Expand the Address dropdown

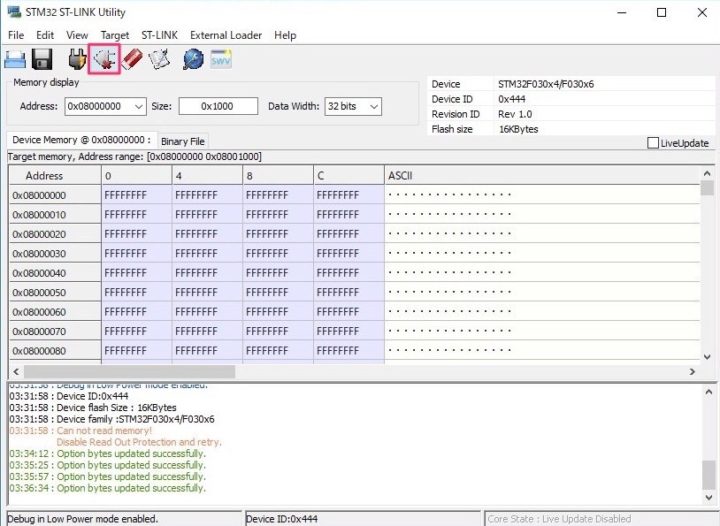tap(140, 106)
